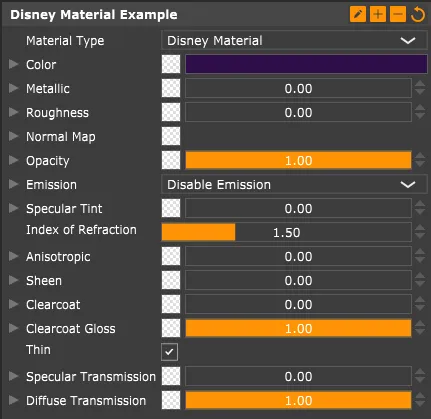Click the Roughness value slider field
Viewport: 431px width, 419px height.
[x=298, y=112]
